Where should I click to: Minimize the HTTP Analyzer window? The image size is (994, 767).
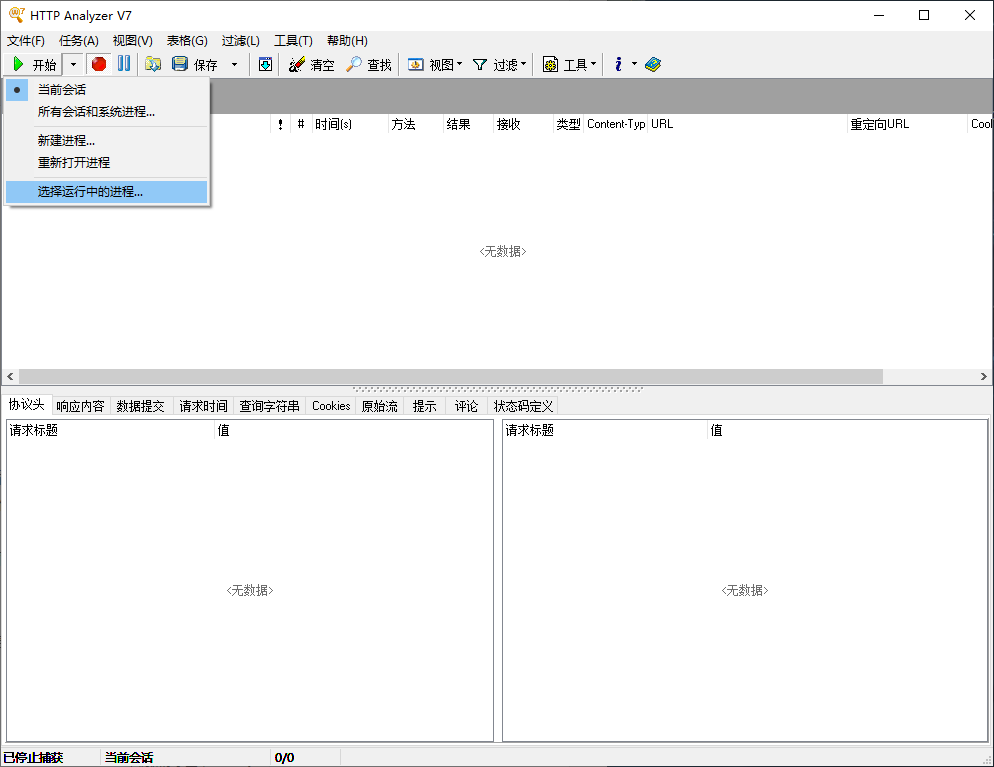(x=879, y=15)
